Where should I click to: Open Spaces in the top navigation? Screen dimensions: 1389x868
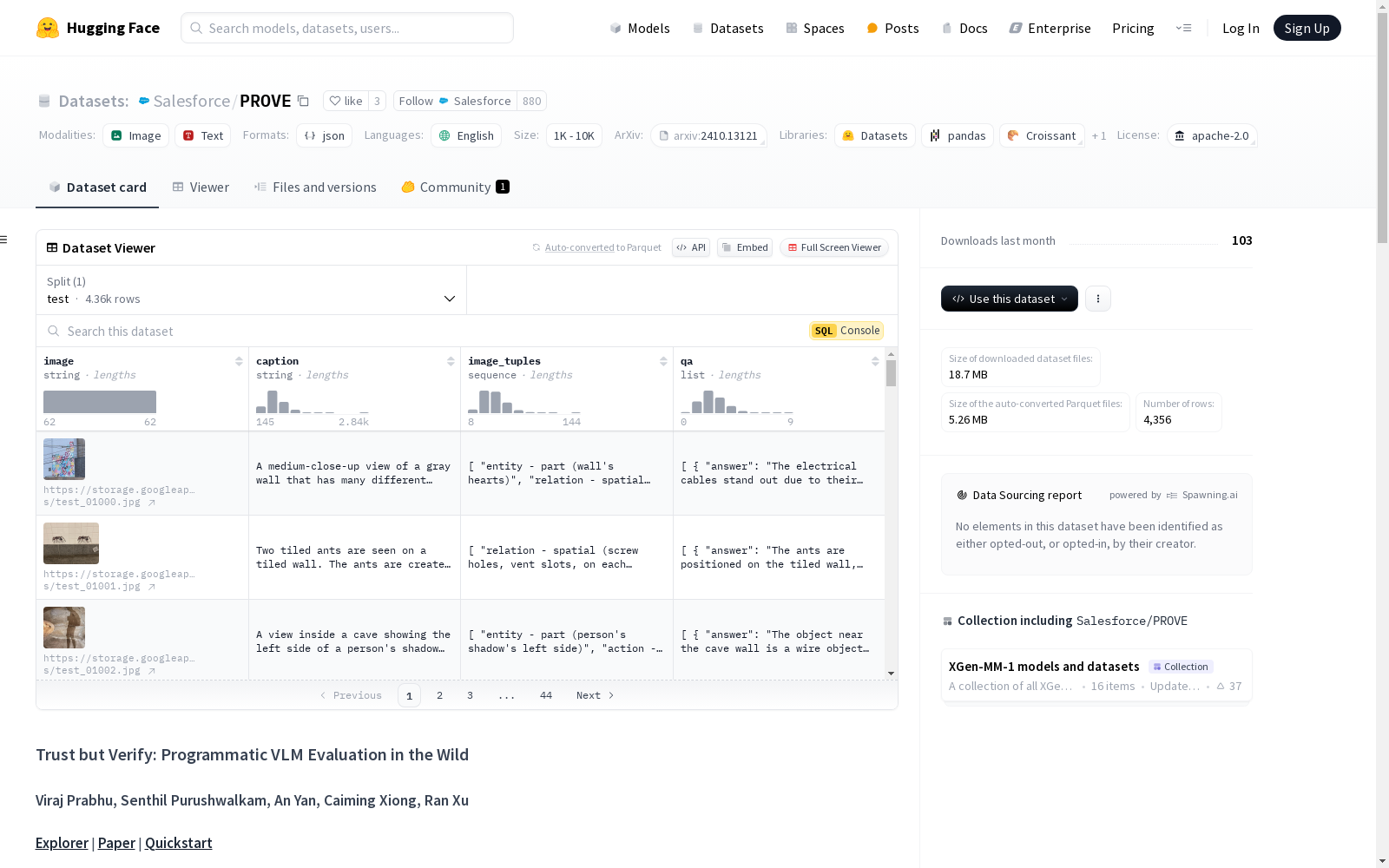pos(815,28)
